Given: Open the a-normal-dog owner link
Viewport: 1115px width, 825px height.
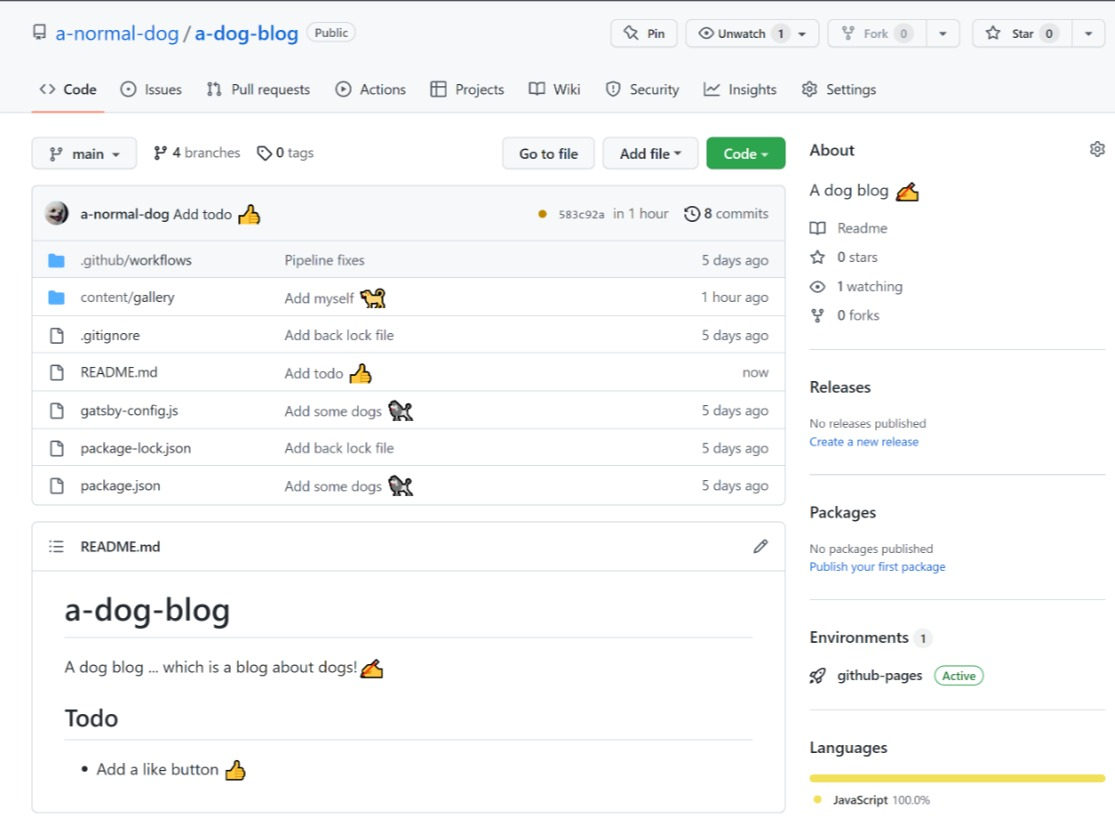Looking at the screenshot, I should pyautogui.click(x=117, y=33).
